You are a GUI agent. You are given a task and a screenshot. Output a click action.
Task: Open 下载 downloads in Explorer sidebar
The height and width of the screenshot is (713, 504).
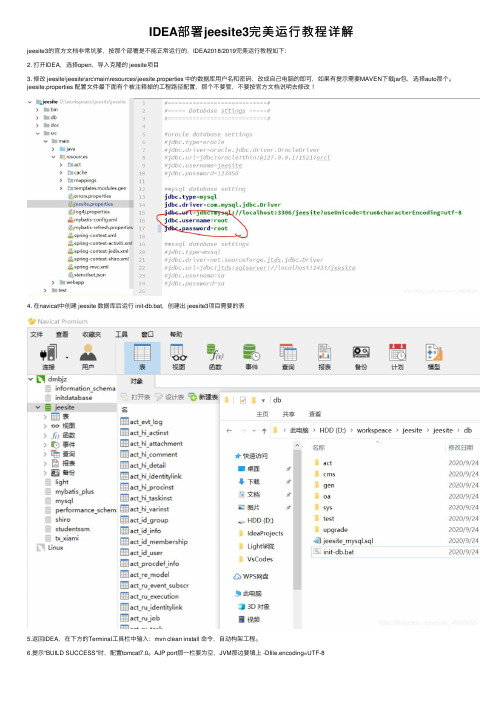tap(249, 481)
